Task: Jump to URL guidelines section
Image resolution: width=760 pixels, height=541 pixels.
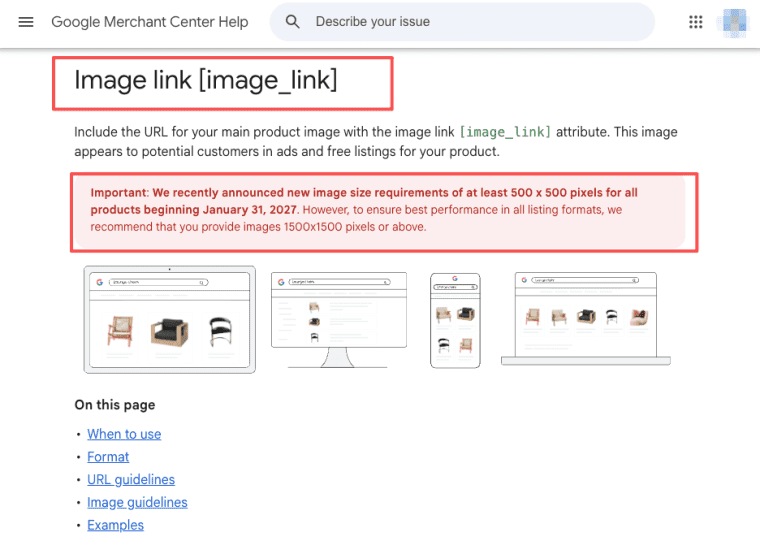Action: (x=131, y=479)
